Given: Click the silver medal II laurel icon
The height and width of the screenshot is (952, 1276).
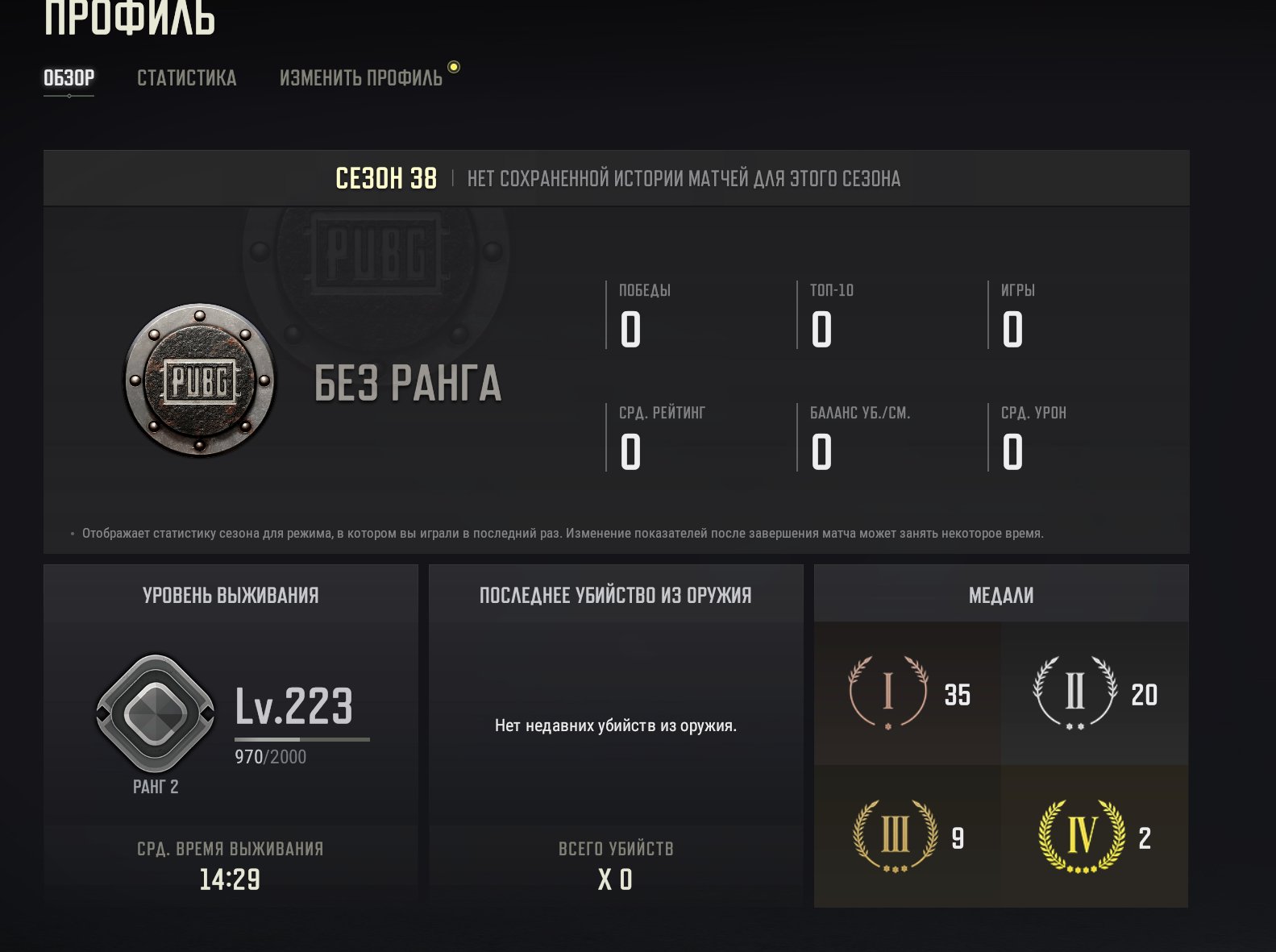Looking at the screenshot, I should point(1074,692).
